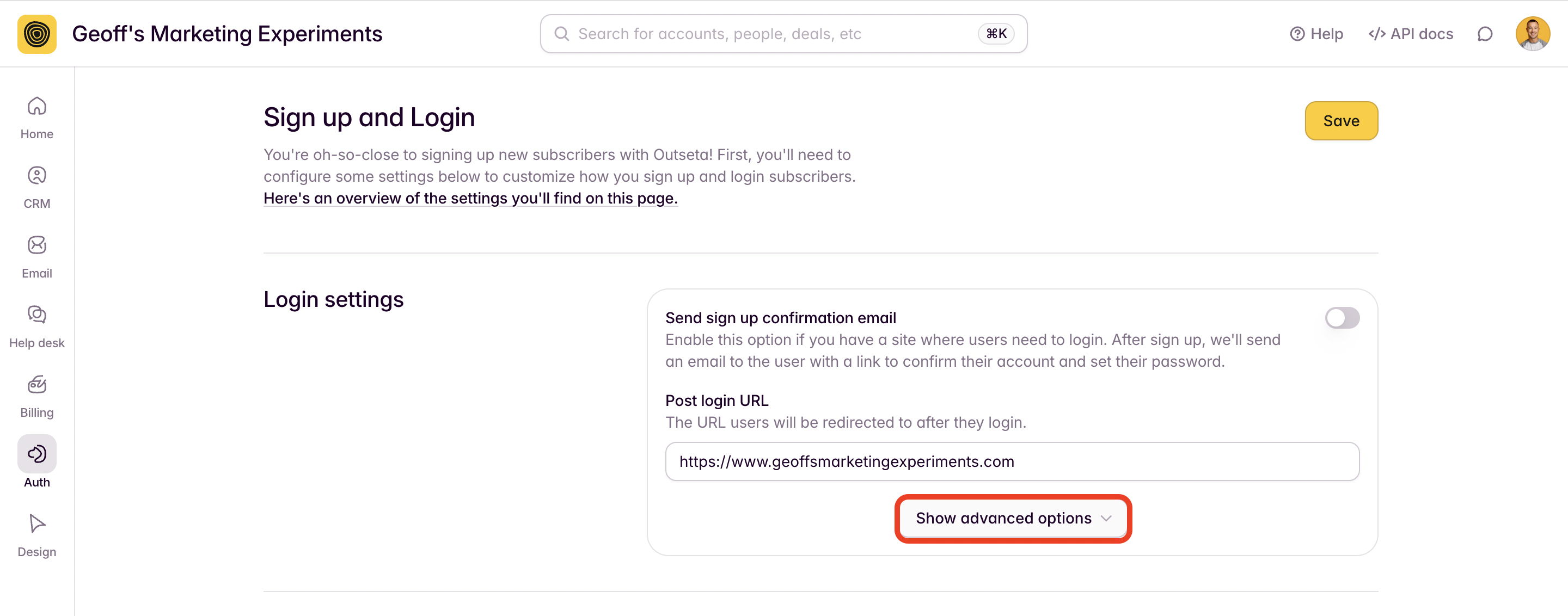
Task: Go to the Email section icon
Action: (36, 245)
